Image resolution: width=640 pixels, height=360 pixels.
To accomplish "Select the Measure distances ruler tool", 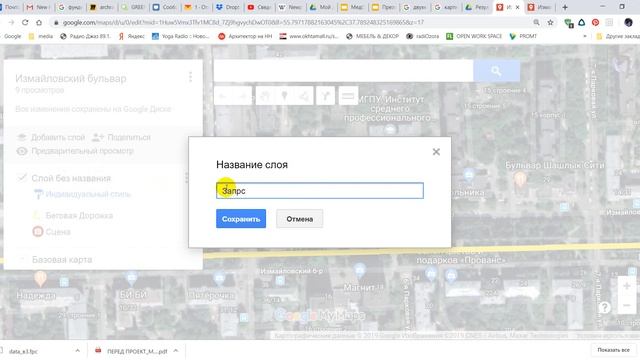I will coord(348,96).
